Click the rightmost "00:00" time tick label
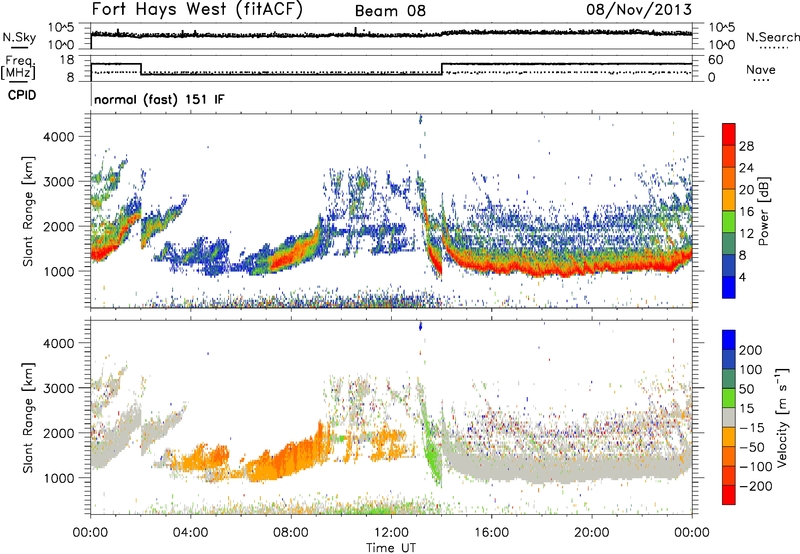This screenshot has width=800, height=554. (692, 533)
